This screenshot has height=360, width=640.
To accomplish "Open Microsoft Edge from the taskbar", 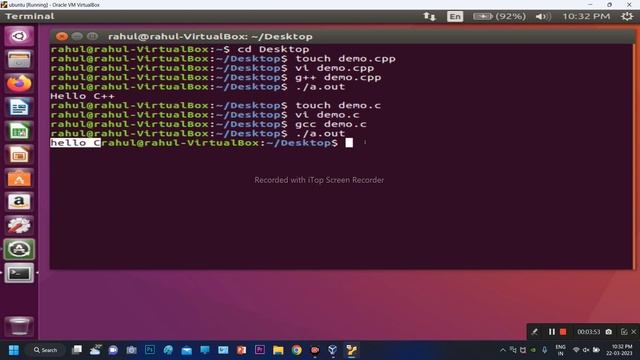I will (168, 350).
